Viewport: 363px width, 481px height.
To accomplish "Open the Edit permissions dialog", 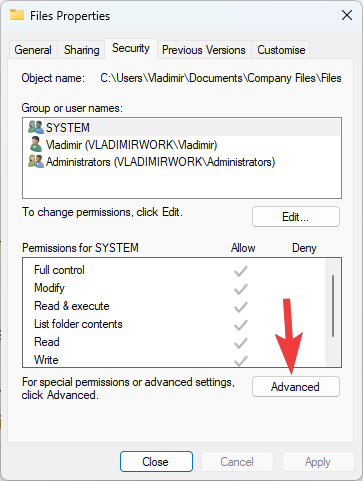I will point(296,217).
